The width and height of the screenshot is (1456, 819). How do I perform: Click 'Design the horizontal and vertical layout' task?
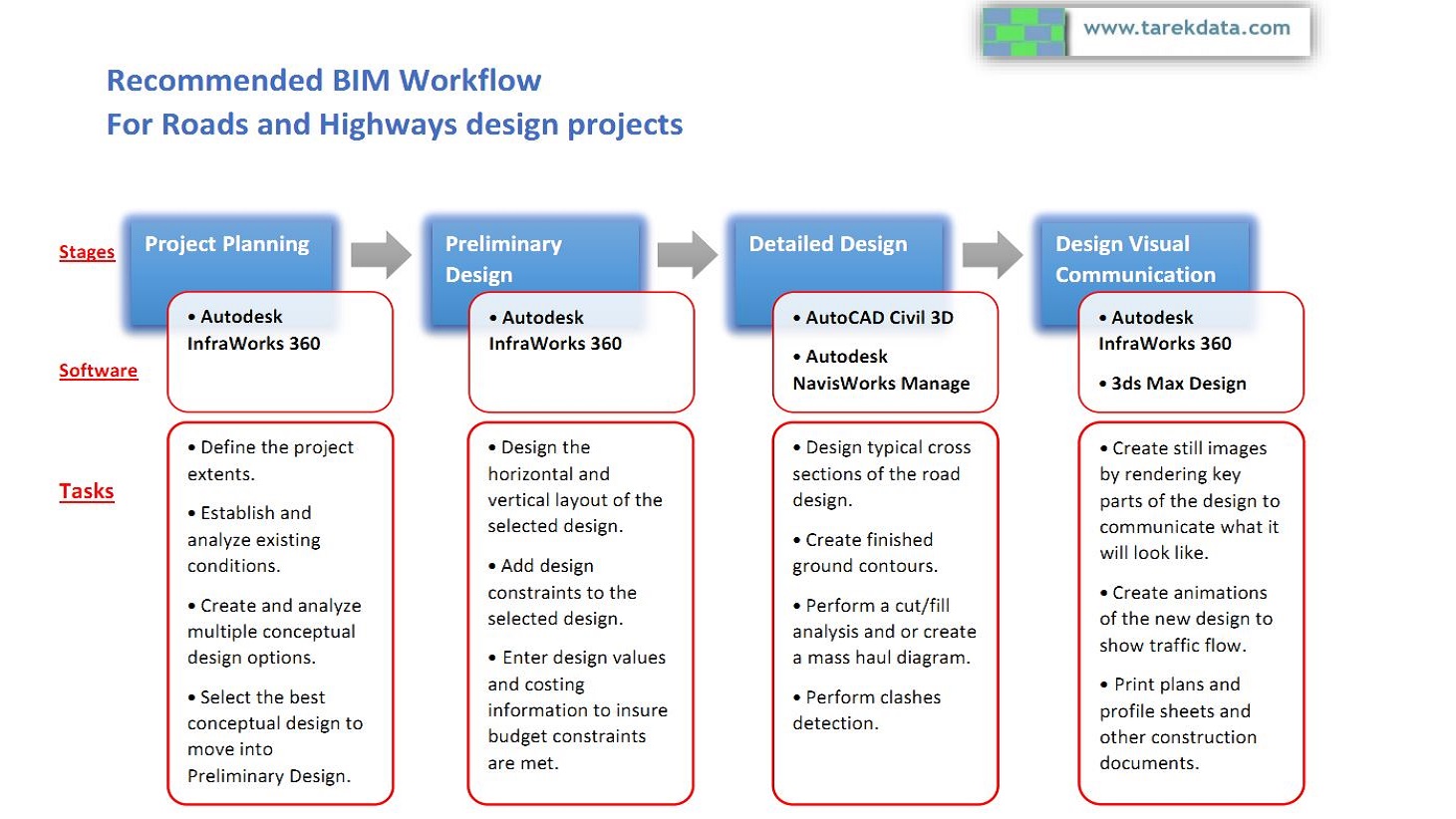[575, 486]
